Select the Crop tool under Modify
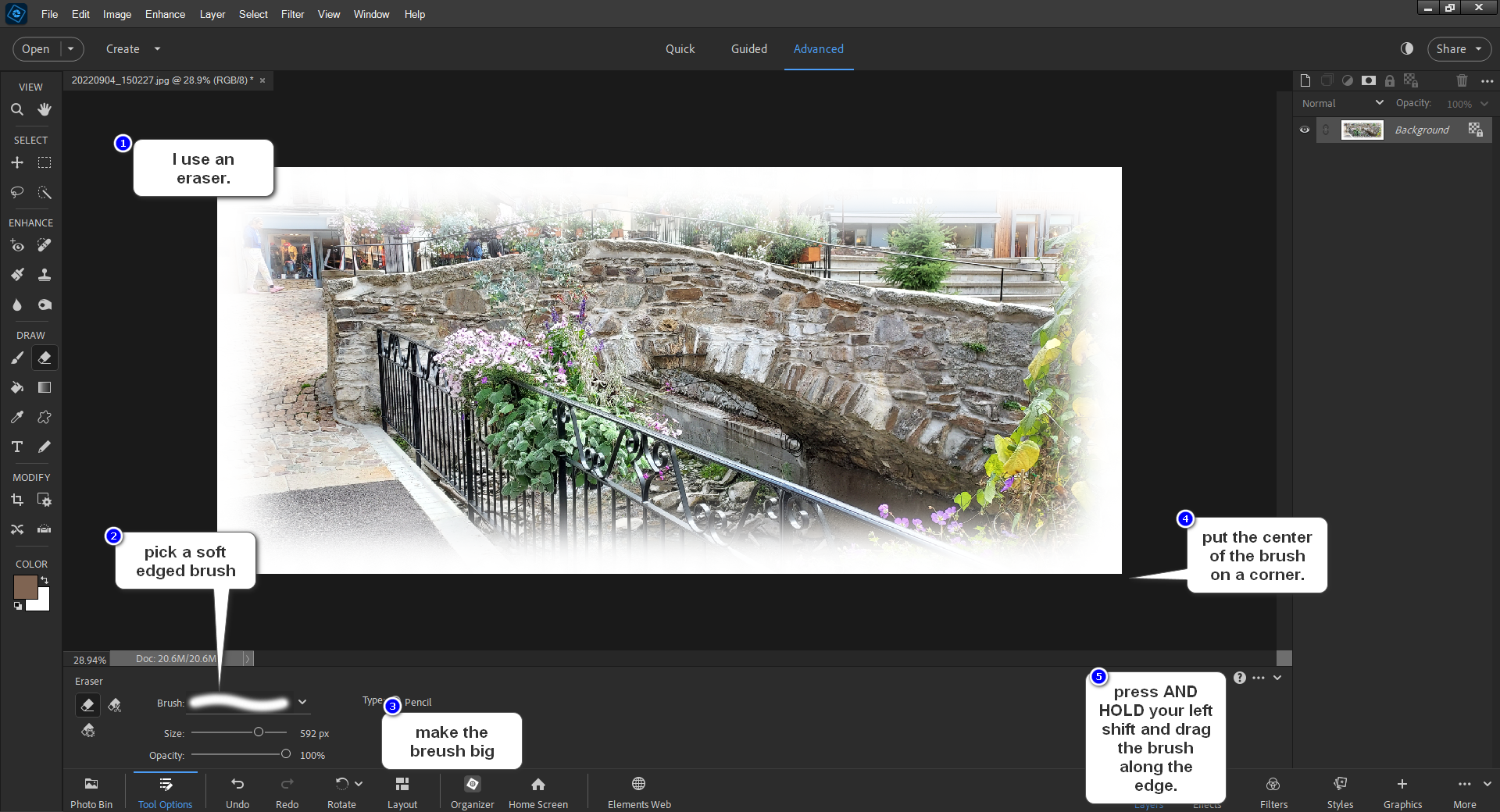1500x812 pixels. coord(17,500)
